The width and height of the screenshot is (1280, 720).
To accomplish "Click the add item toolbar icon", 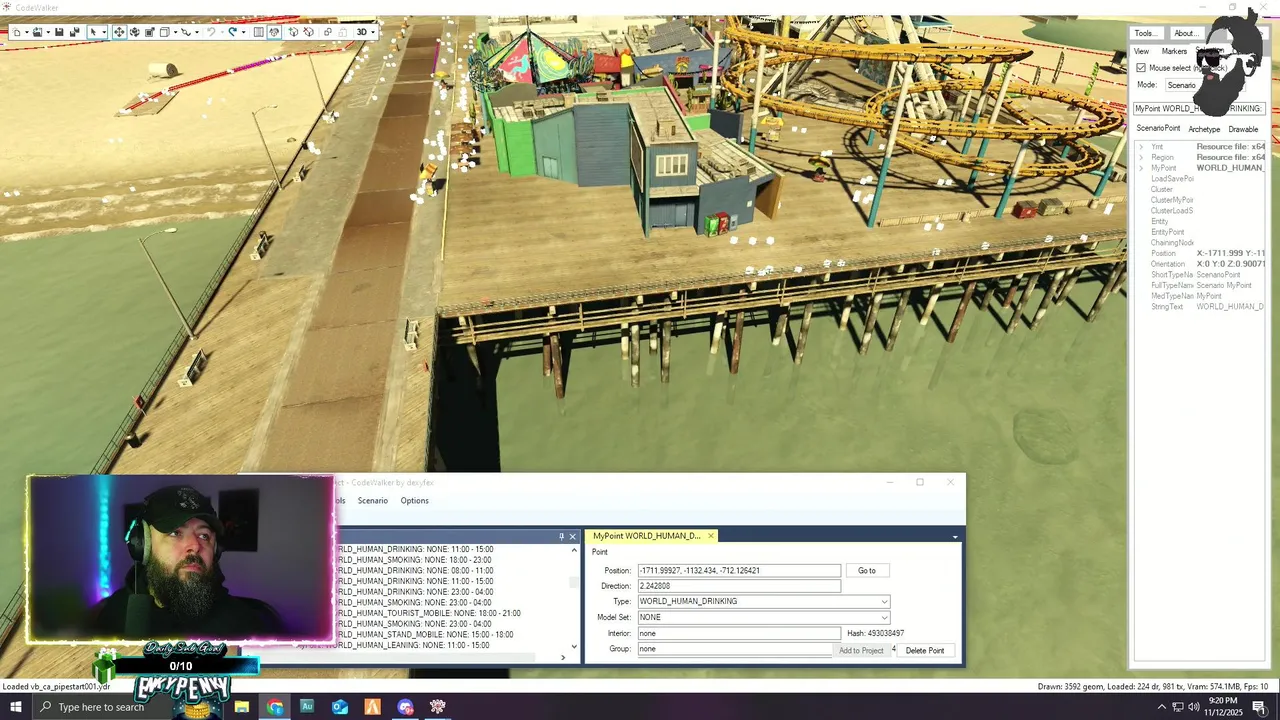I will (293, 32).
